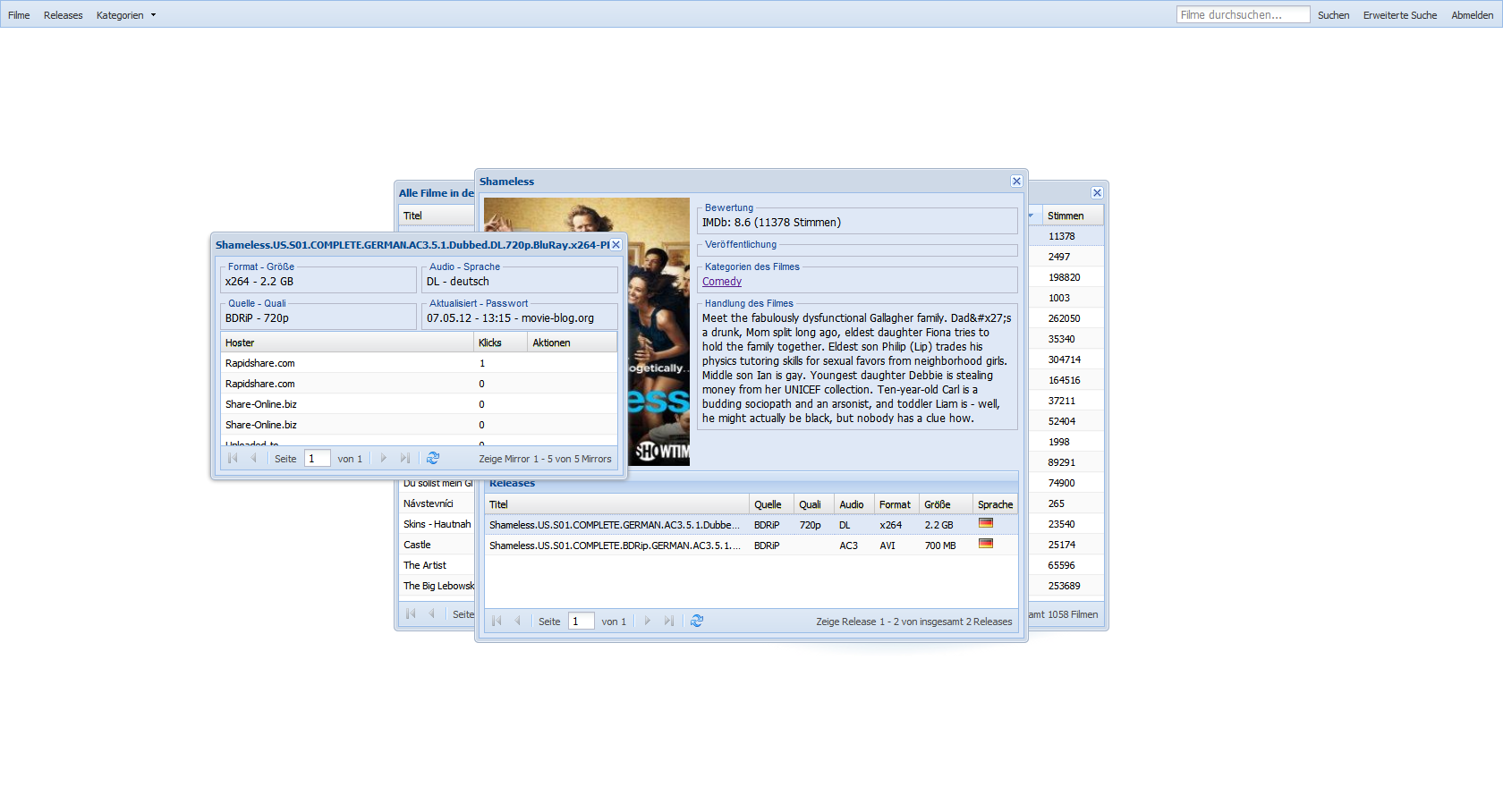Click refresh icon in the Releases paging bar

tap(697, 622)
